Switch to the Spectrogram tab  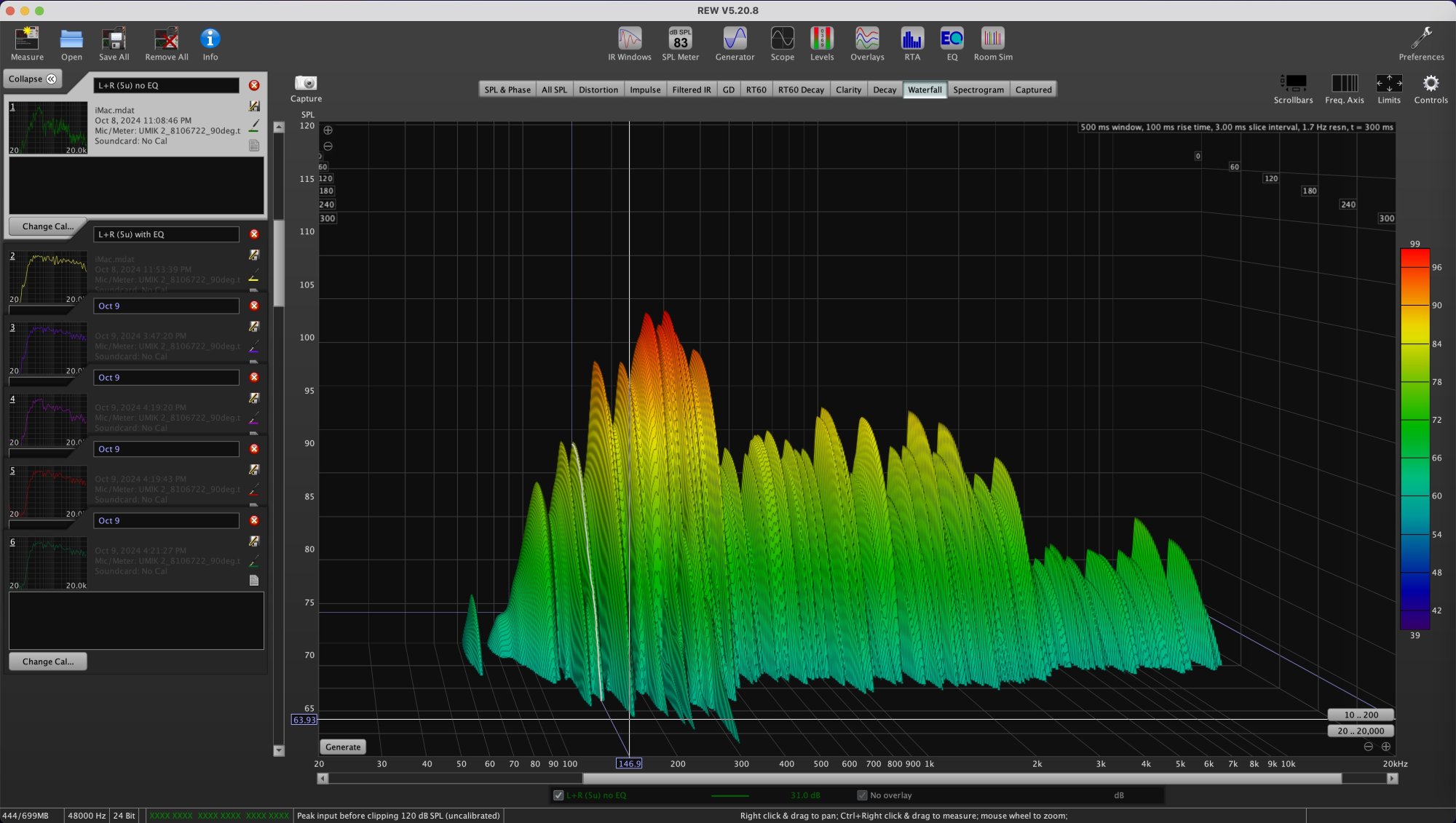(978, 90)
